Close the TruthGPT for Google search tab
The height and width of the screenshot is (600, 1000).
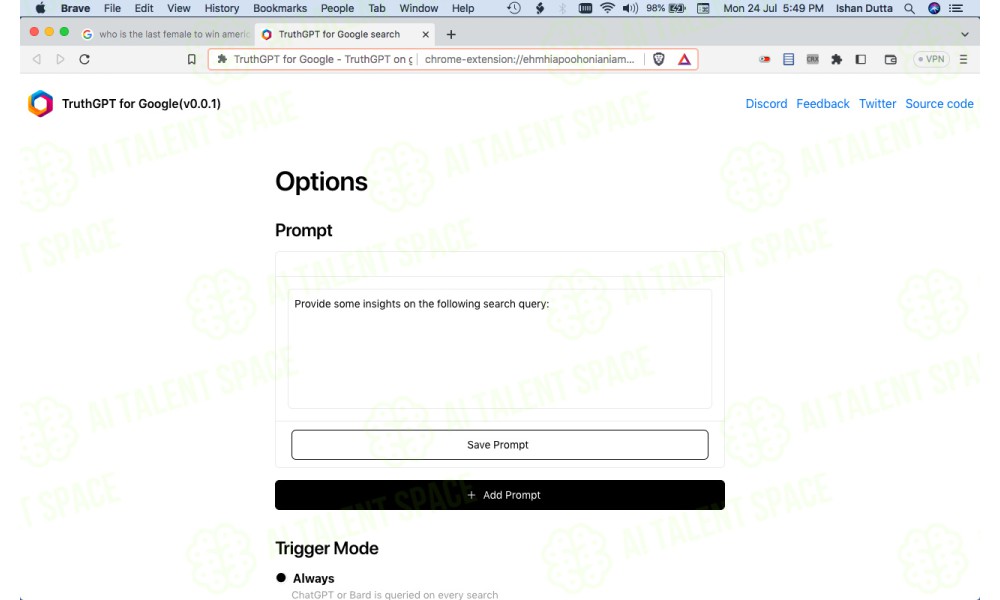click(x=425, y=34)
